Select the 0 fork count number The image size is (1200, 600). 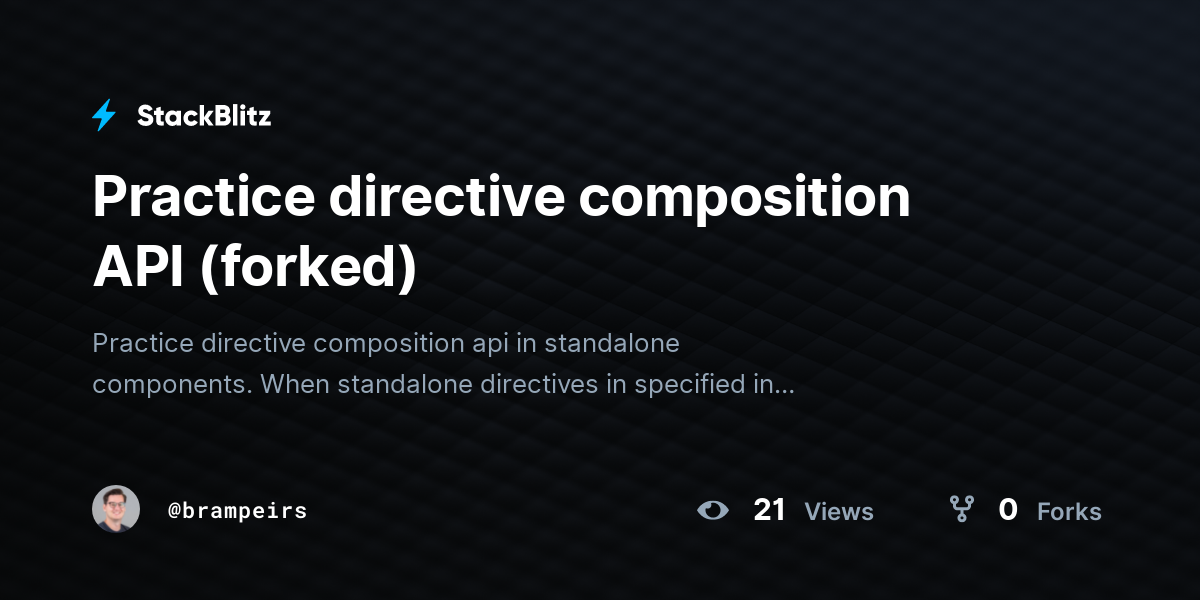1008,510
